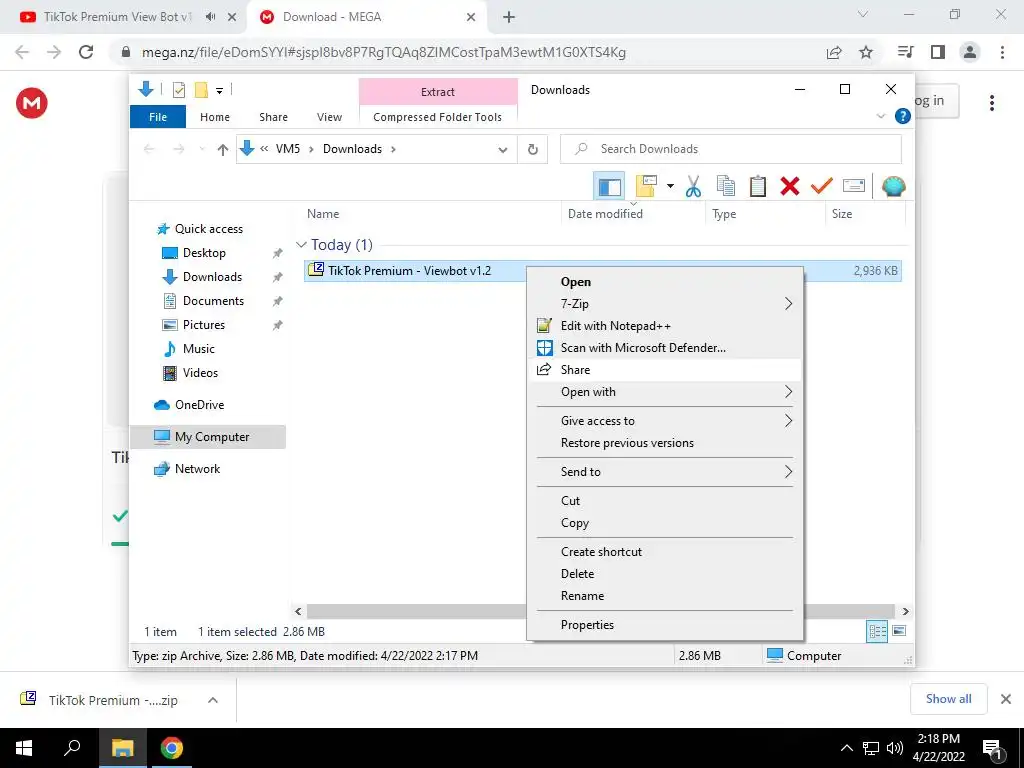Click the new folder toolbar icon
Image resolution: width=1024 pixels, height=768 pixels.
click(x=646, y=187)
